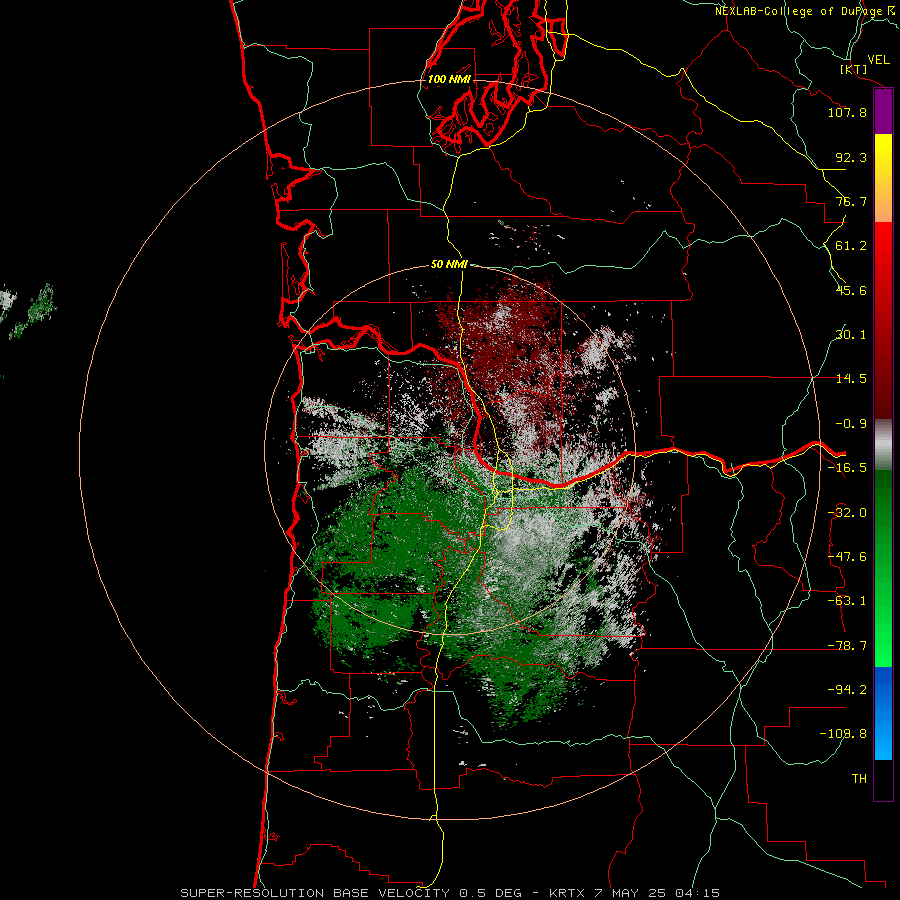Pick the yellow-orange segment of the velocity scale

[x=883, y=178]
